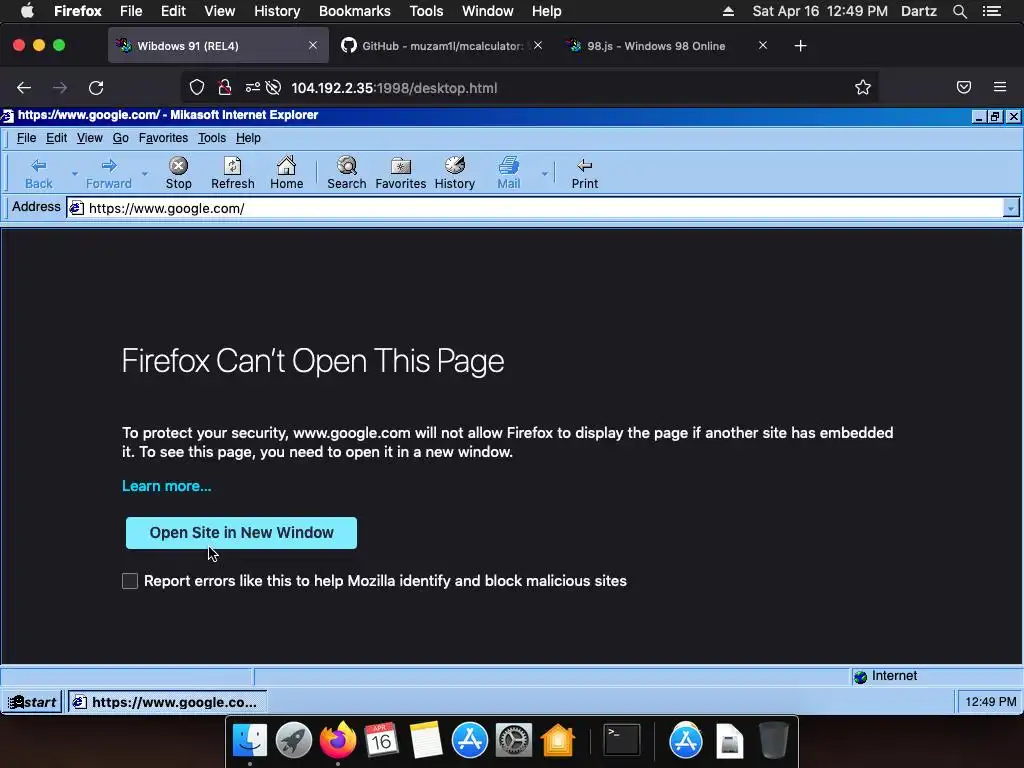This screenshot has width=1024, height=768.
Task: Click Firefox reload page button
Action: (96, 88)
